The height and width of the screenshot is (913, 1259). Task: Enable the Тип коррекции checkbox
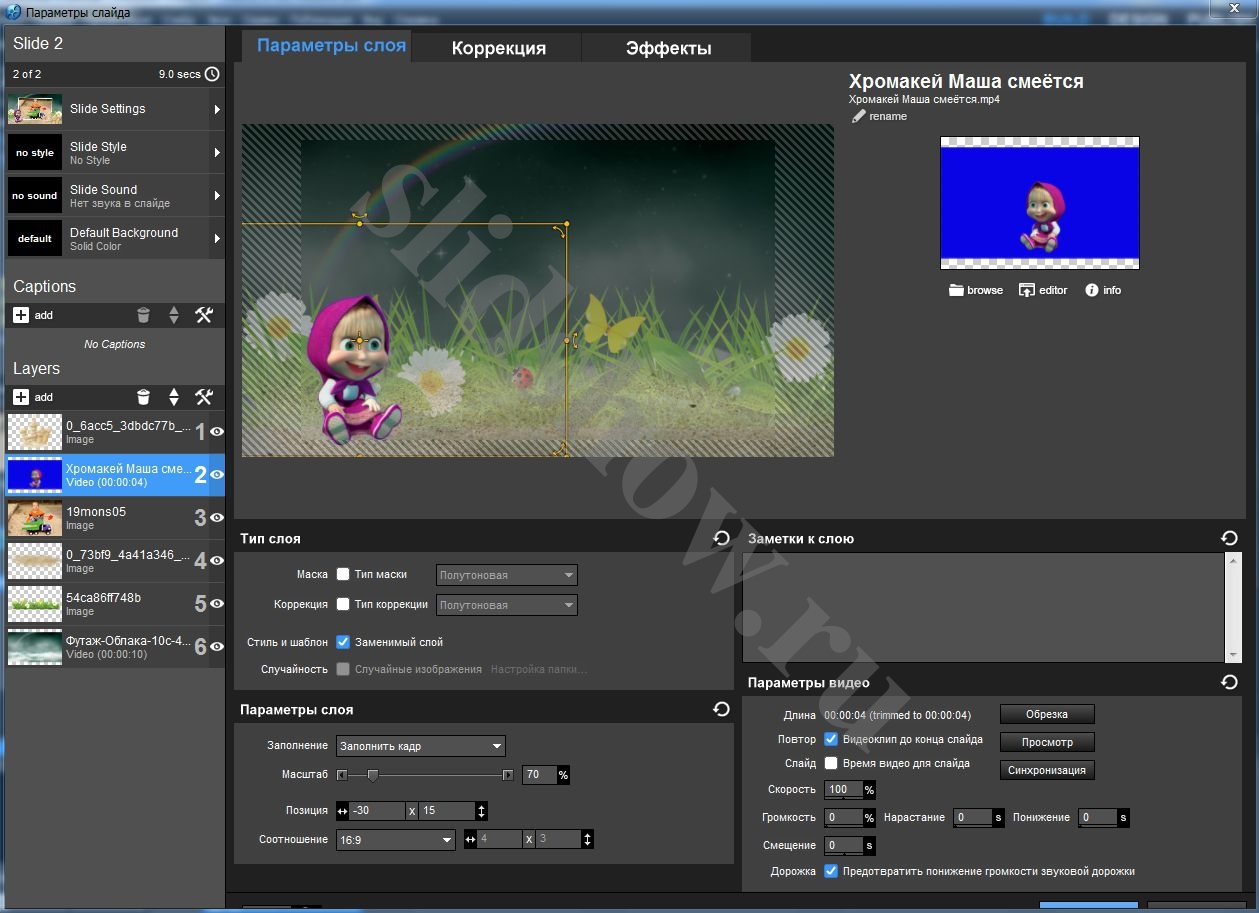(x=343, y=604)
